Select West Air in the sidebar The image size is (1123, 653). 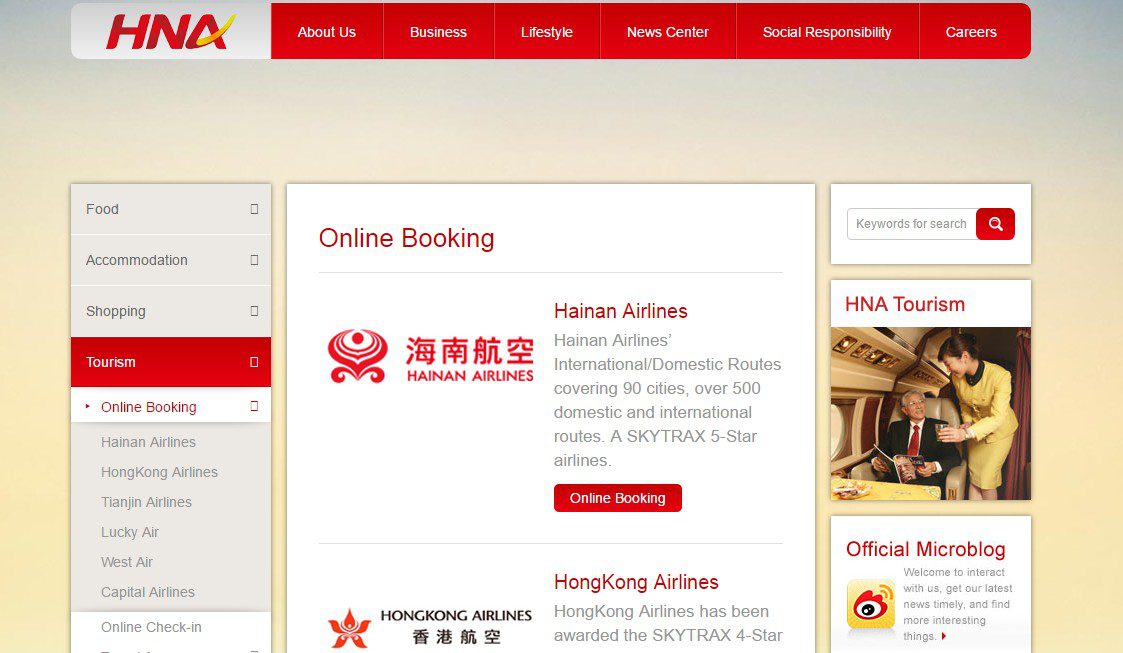tap(127, 563)
